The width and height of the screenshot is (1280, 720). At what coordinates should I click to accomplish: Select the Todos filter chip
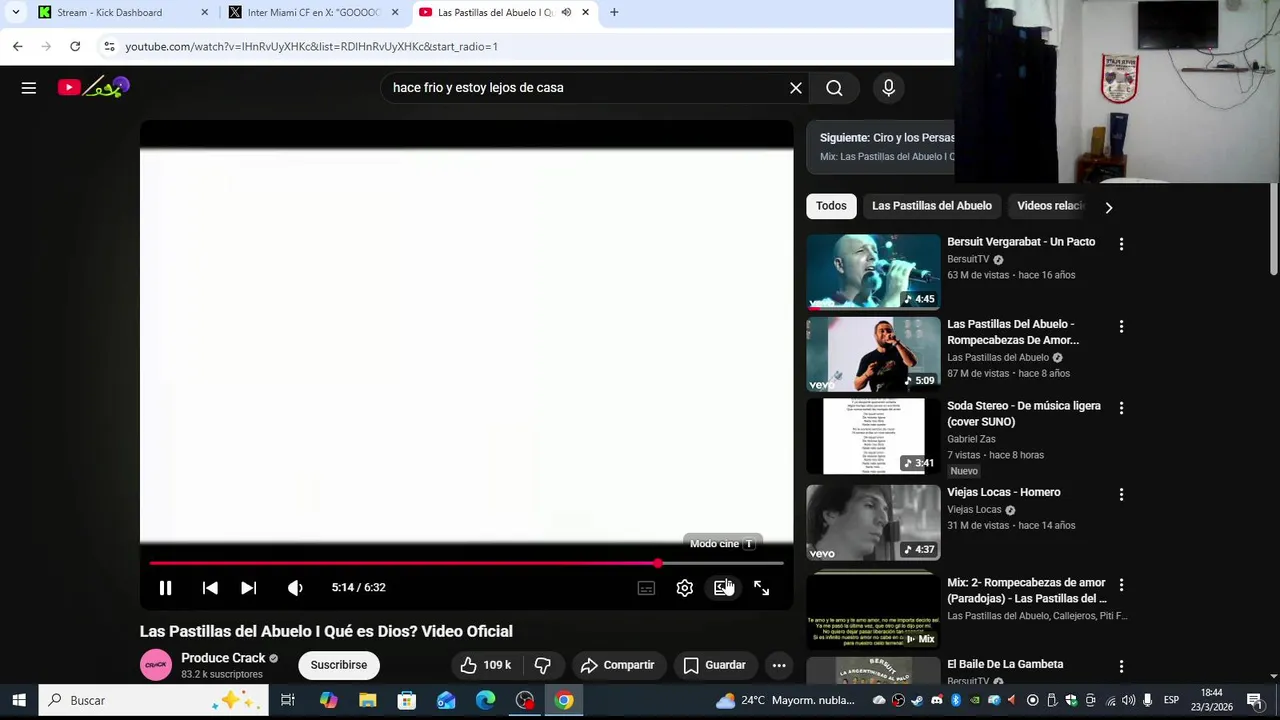831,206
